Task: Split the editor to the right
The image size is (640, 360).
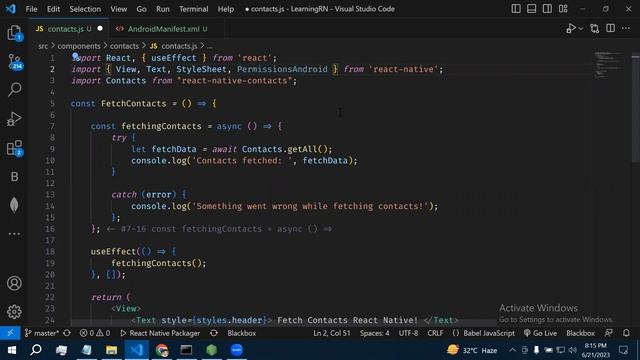Action: coord(610,28)
